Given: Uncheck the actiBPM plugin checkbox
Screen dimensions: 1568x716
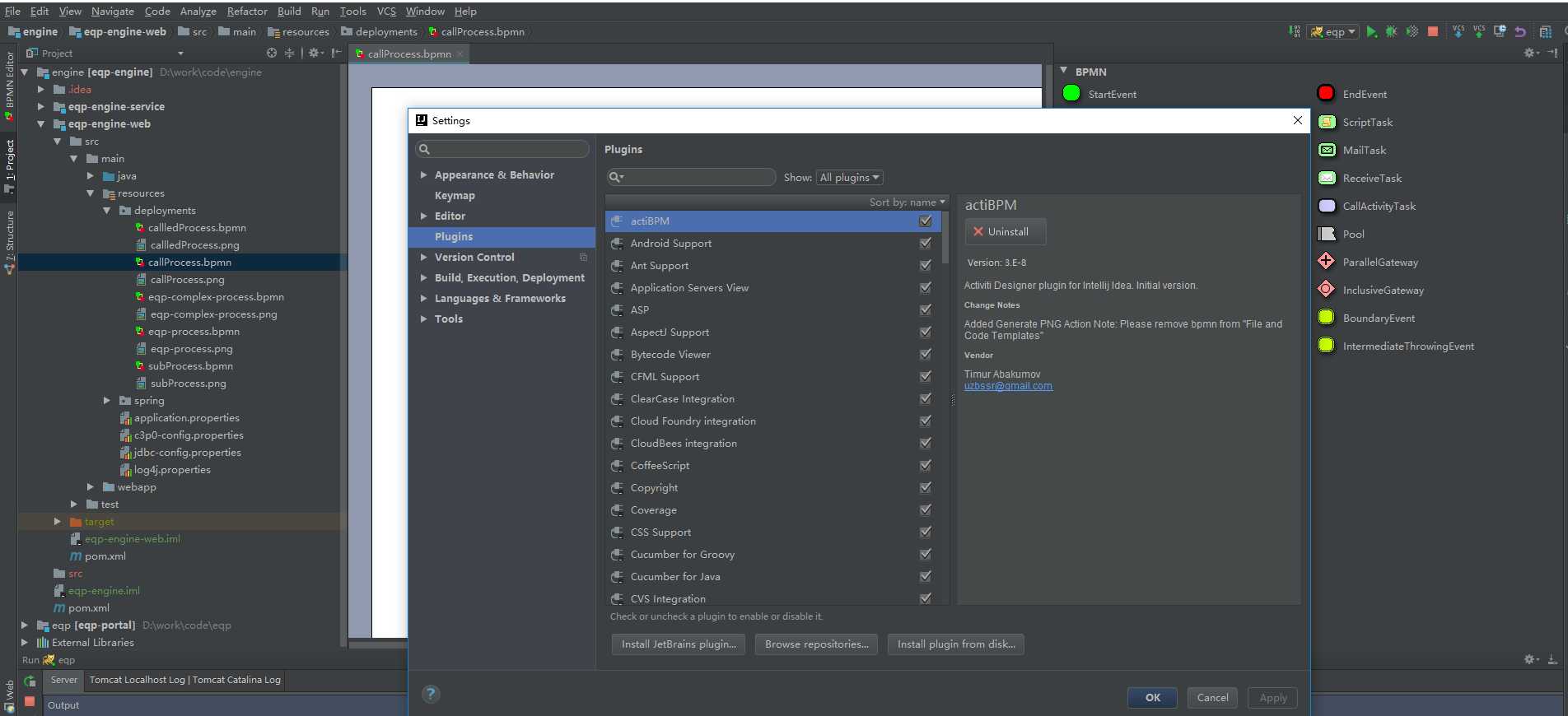Looking at the screenshot, I should [926, 221].
